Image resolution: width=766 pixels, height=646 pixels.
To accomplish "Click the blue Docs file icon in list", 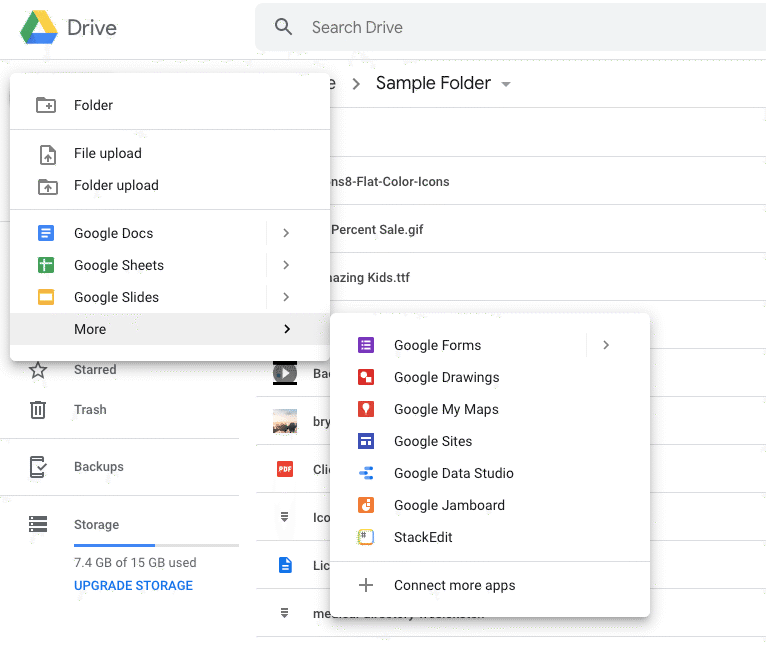I will (285, 565).
